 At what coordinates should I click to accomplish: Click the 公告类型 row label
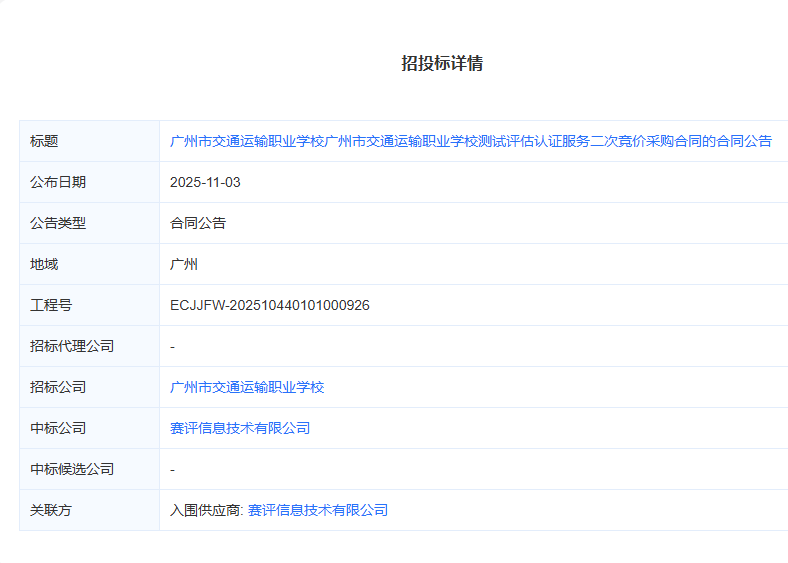tap(58, 223)
